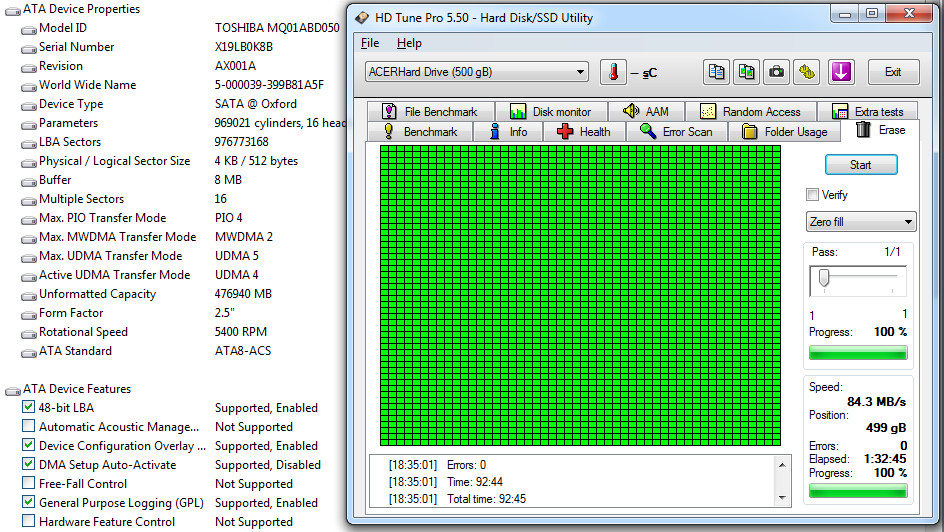Click the 499 gB position value
Image resolution: width=944 pixels, height=532 pixels.
[x=886, y=428]
